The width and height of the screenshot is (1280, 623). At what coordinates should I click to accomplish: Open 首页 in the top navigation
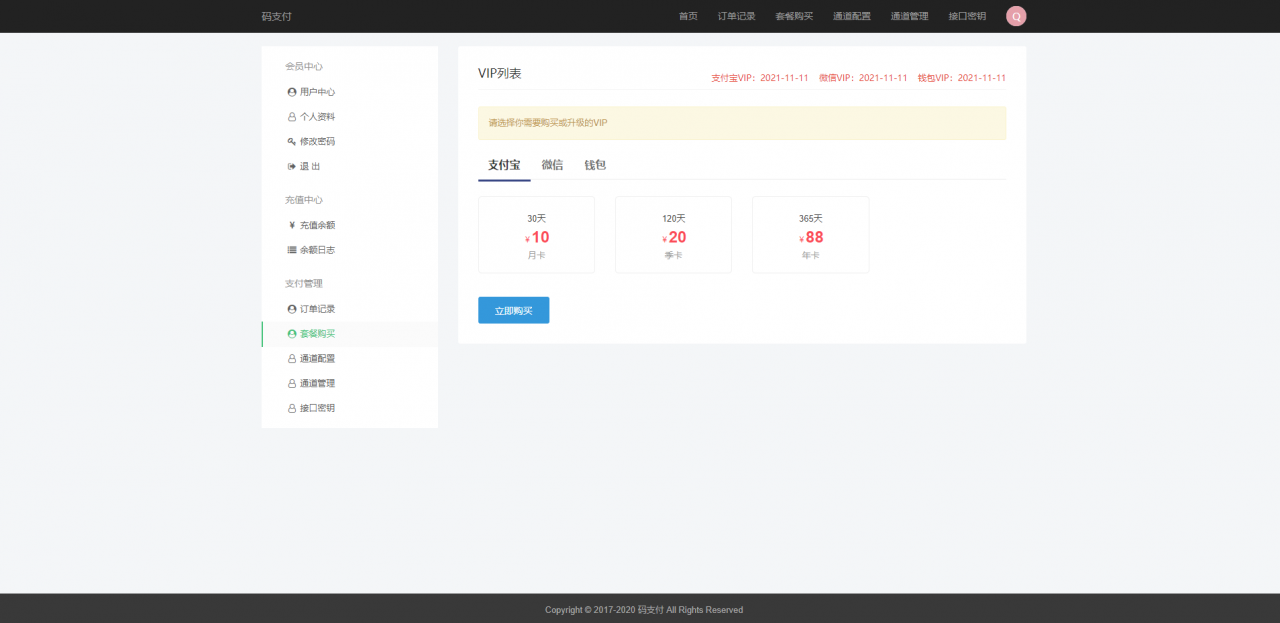(x=688, y=17)
